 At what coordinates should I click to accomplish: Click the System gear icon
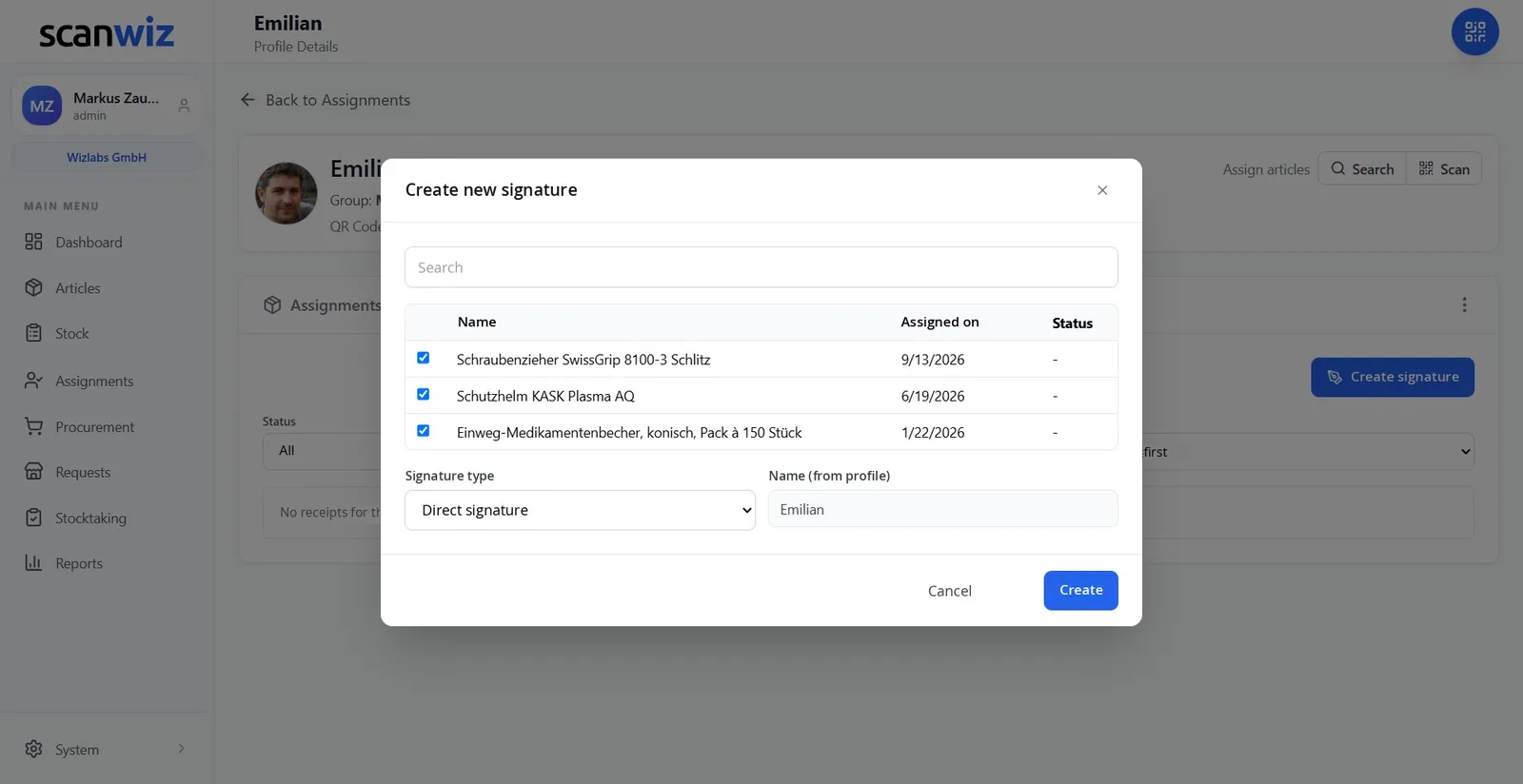(x=34, y=749)
